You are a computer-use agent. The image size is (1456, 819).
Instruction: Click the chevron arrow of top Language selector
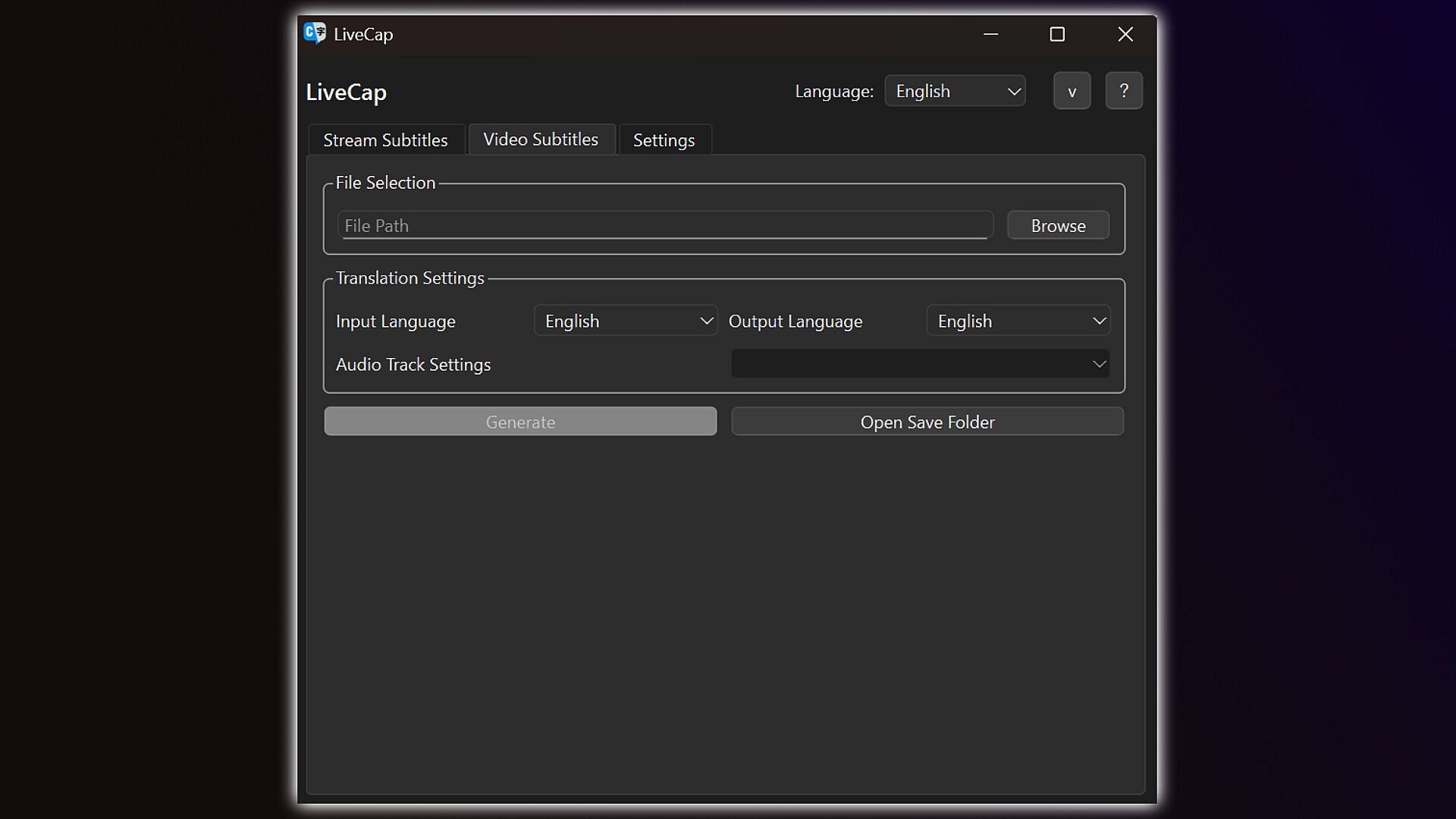click(1014, 92)
